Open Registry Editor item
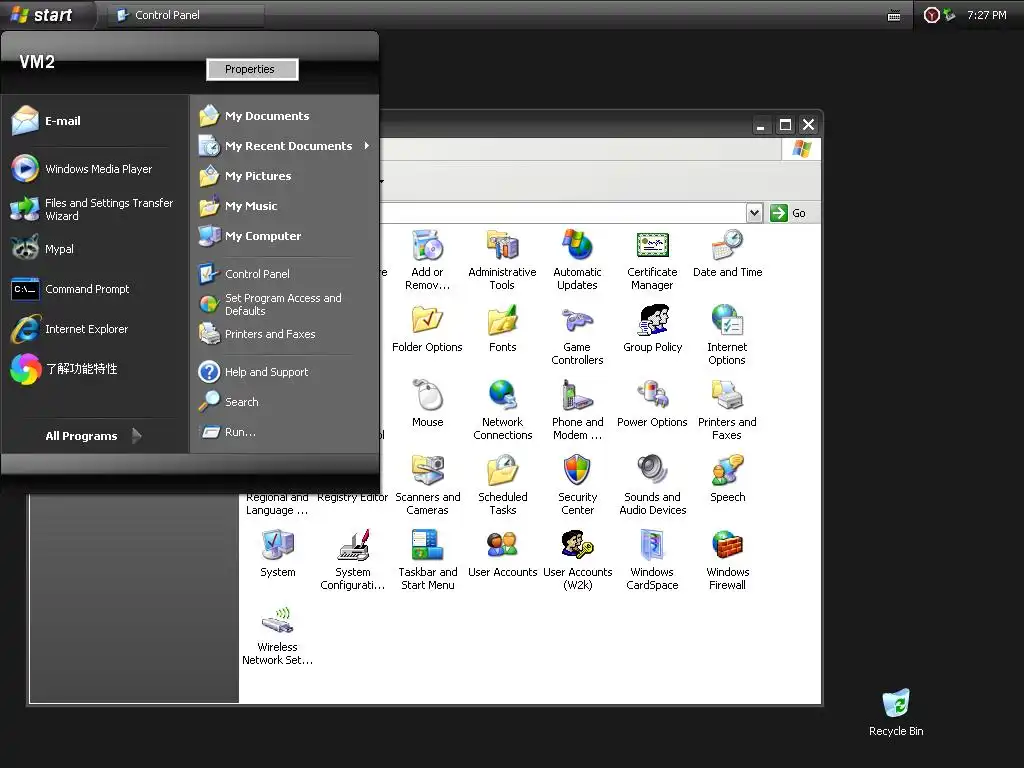Image resolution: width=1024 pixels, height=768 pixels. pyautogui.click(x=353, y=498)
